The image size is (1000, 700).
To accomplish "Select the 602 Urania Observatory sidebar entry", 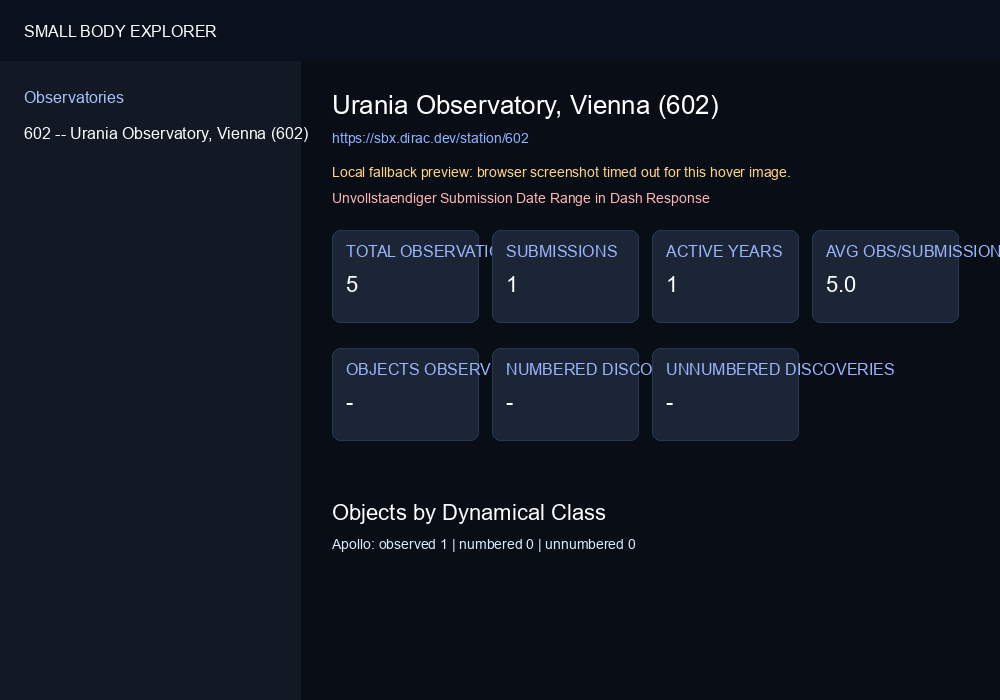I will click(166, 133).
